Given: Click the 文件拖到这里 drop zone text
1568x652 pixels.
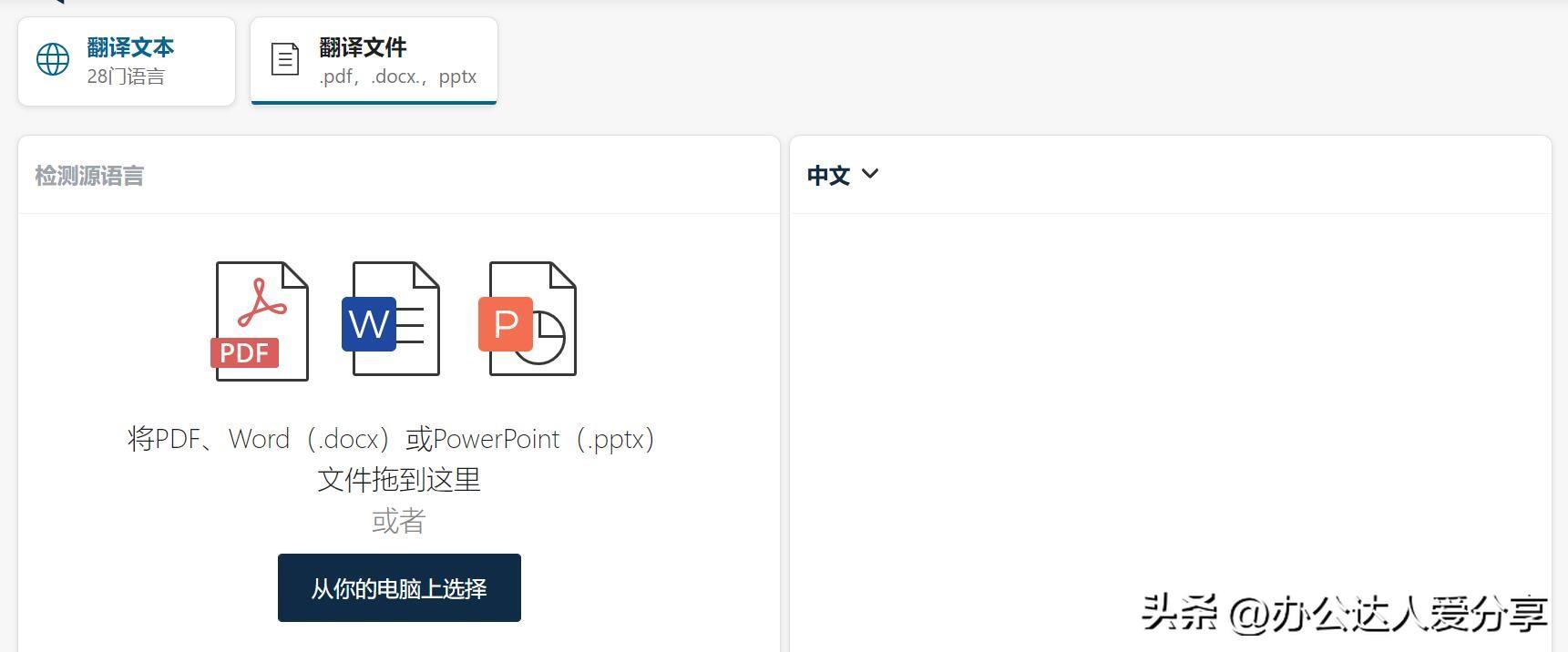Looking at the screenshot, I should click(399, 479).
